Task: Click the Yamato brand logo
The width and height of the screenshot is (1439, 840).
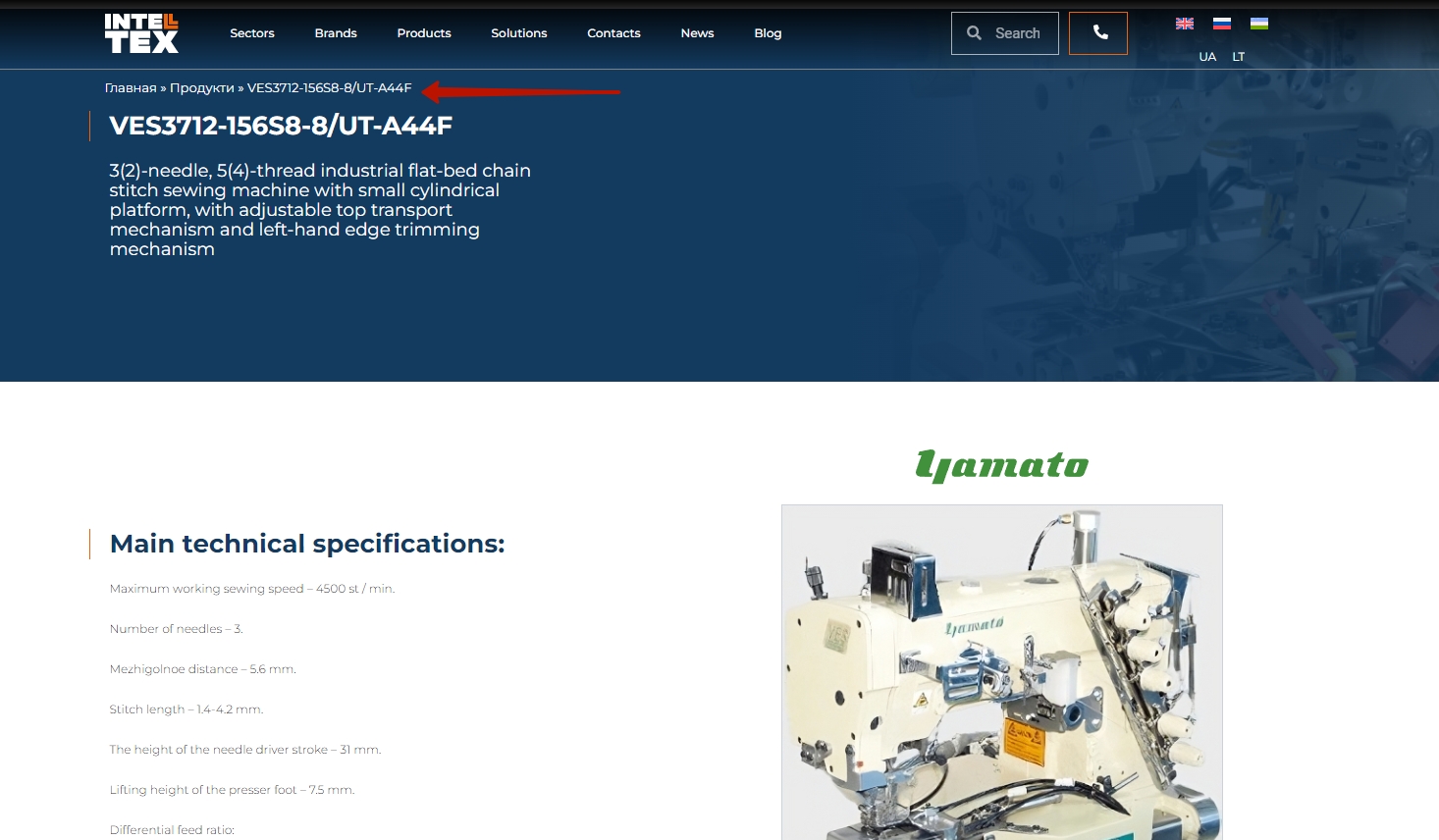Action: pos(1002,465)
